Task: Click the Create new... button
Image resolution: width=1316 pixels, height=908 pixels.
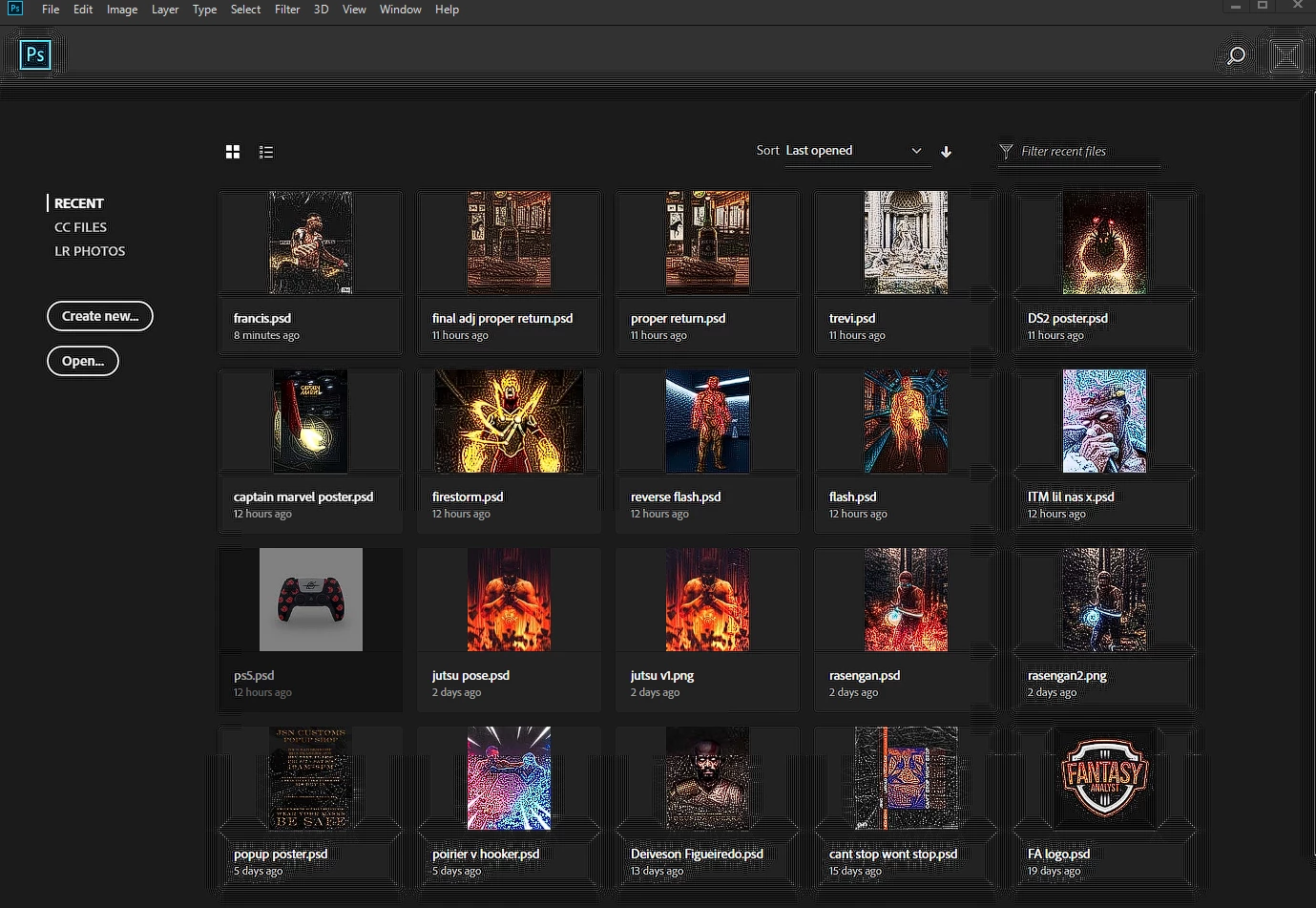Action: (x=100, y=316)
